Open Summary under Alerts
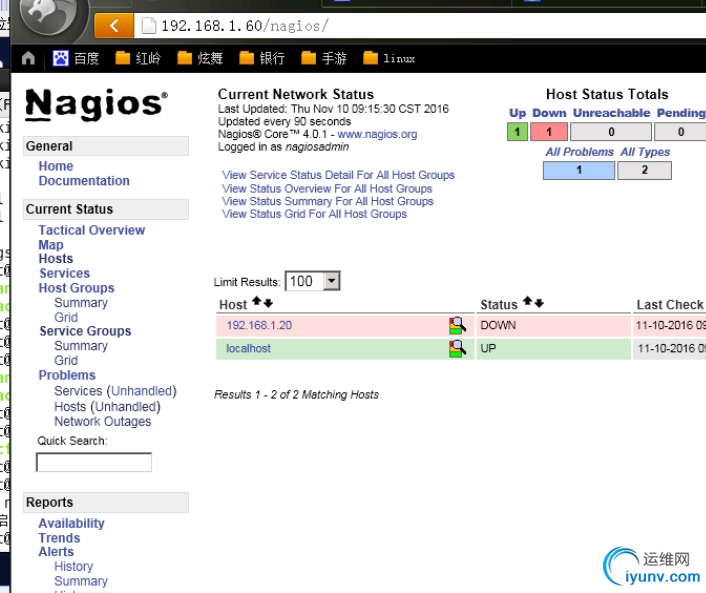Viewport: 706px width, 593px height. (x=81, y=581)
